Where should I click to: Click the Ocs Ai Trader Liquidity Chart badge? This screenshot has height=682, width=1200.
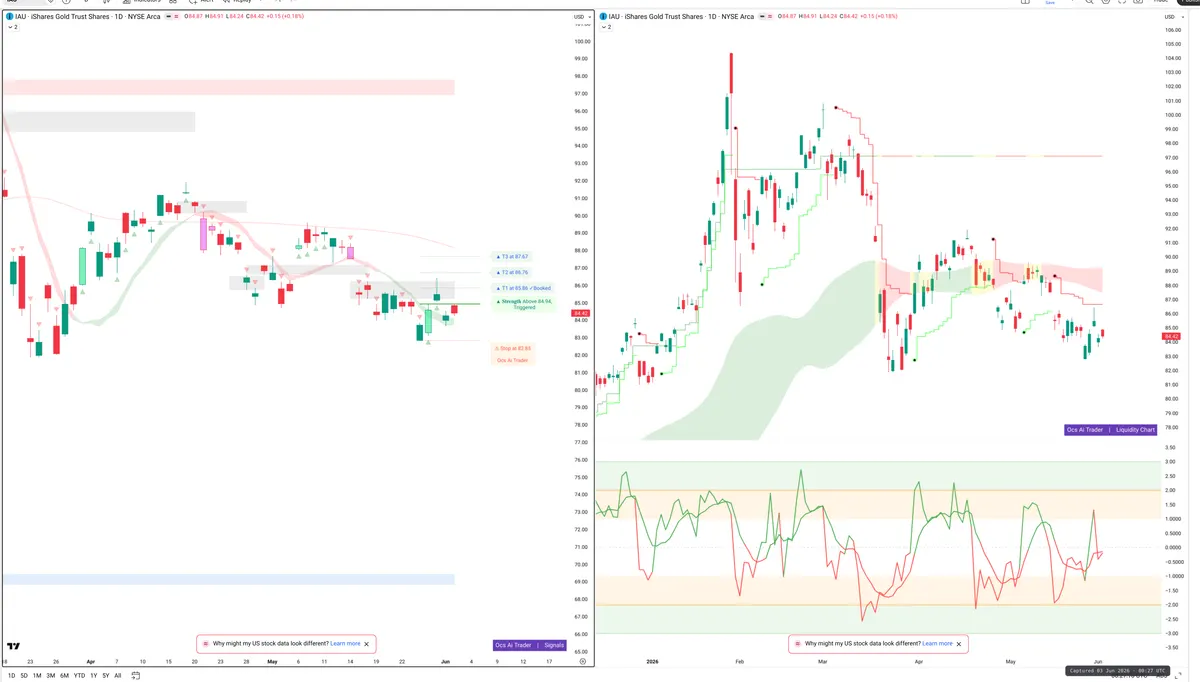pos(1111,429)
